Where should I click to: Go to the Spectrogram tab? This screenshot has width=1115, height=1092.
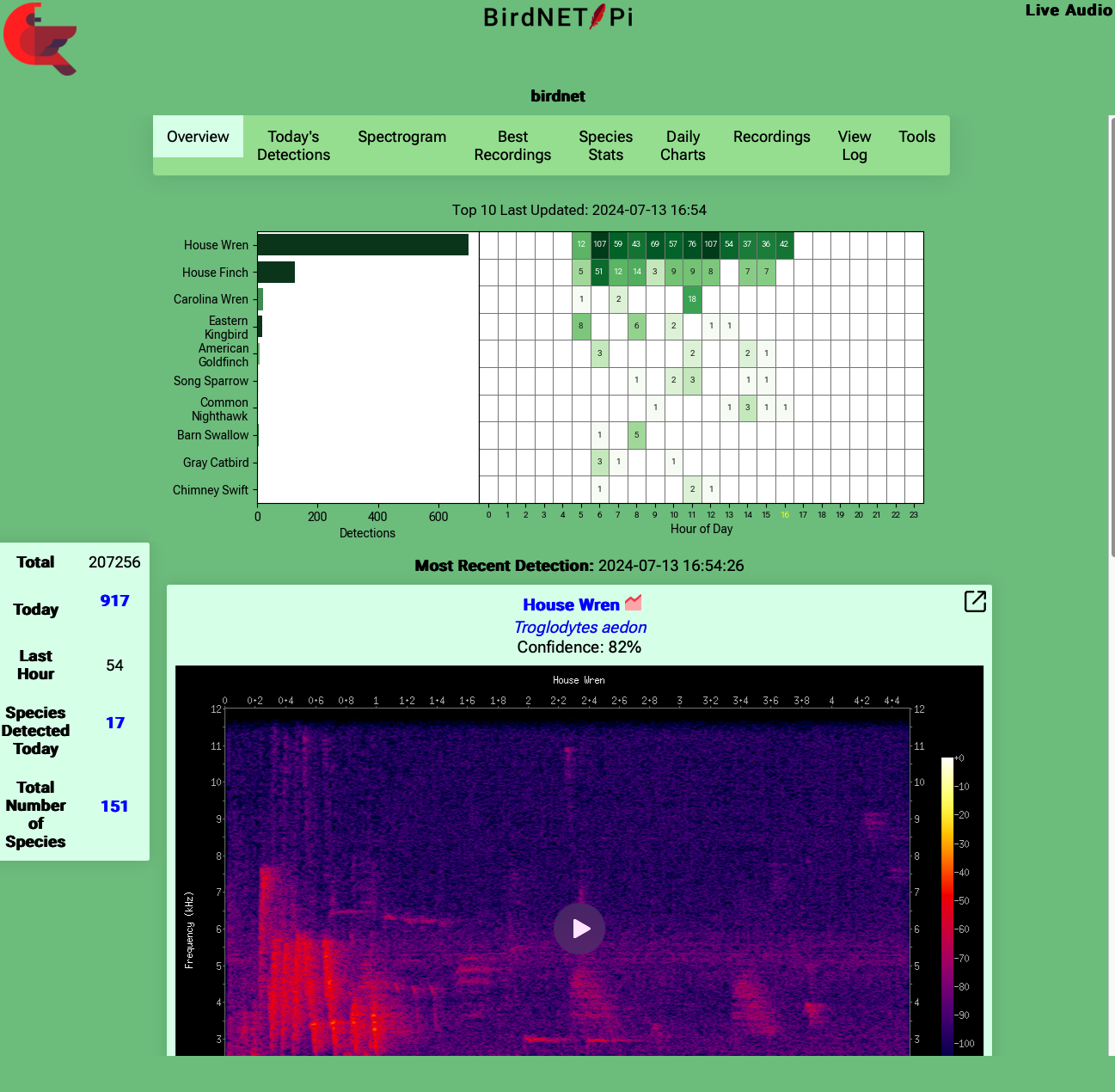(401, 137)
